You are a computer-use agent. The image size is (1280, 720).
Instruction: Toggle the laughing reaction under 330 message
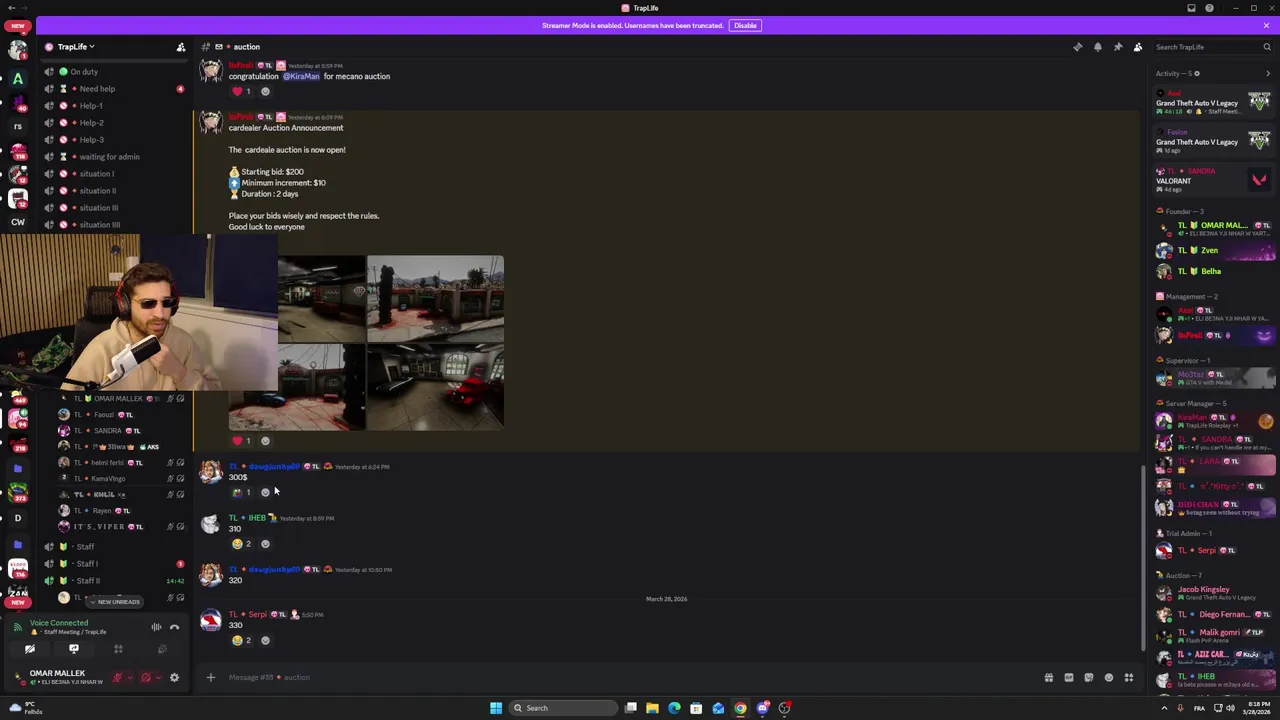click(242, 640)
